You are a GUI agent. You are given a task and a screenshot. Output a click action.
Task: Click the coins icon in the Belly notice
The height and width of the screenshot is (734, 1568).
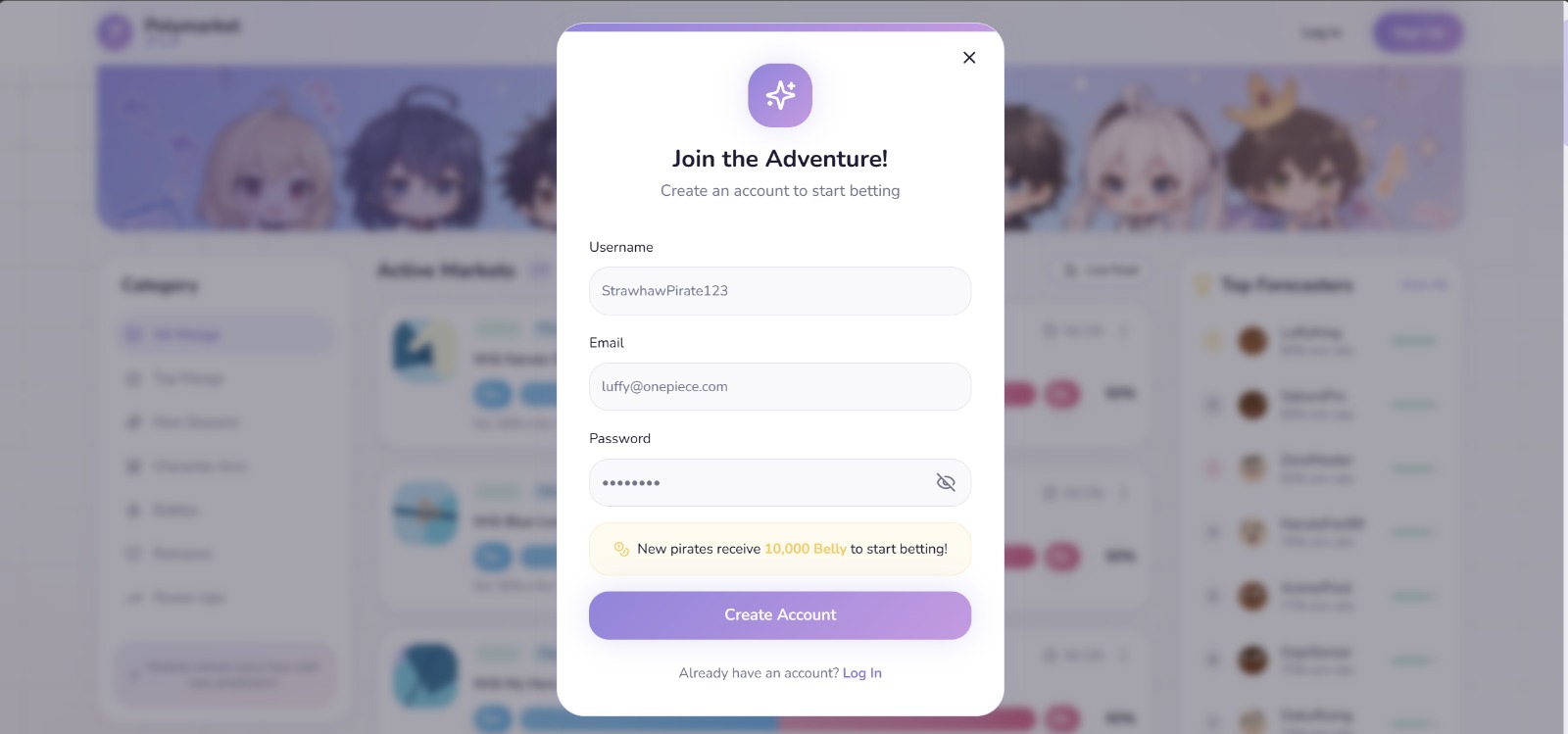621,549
